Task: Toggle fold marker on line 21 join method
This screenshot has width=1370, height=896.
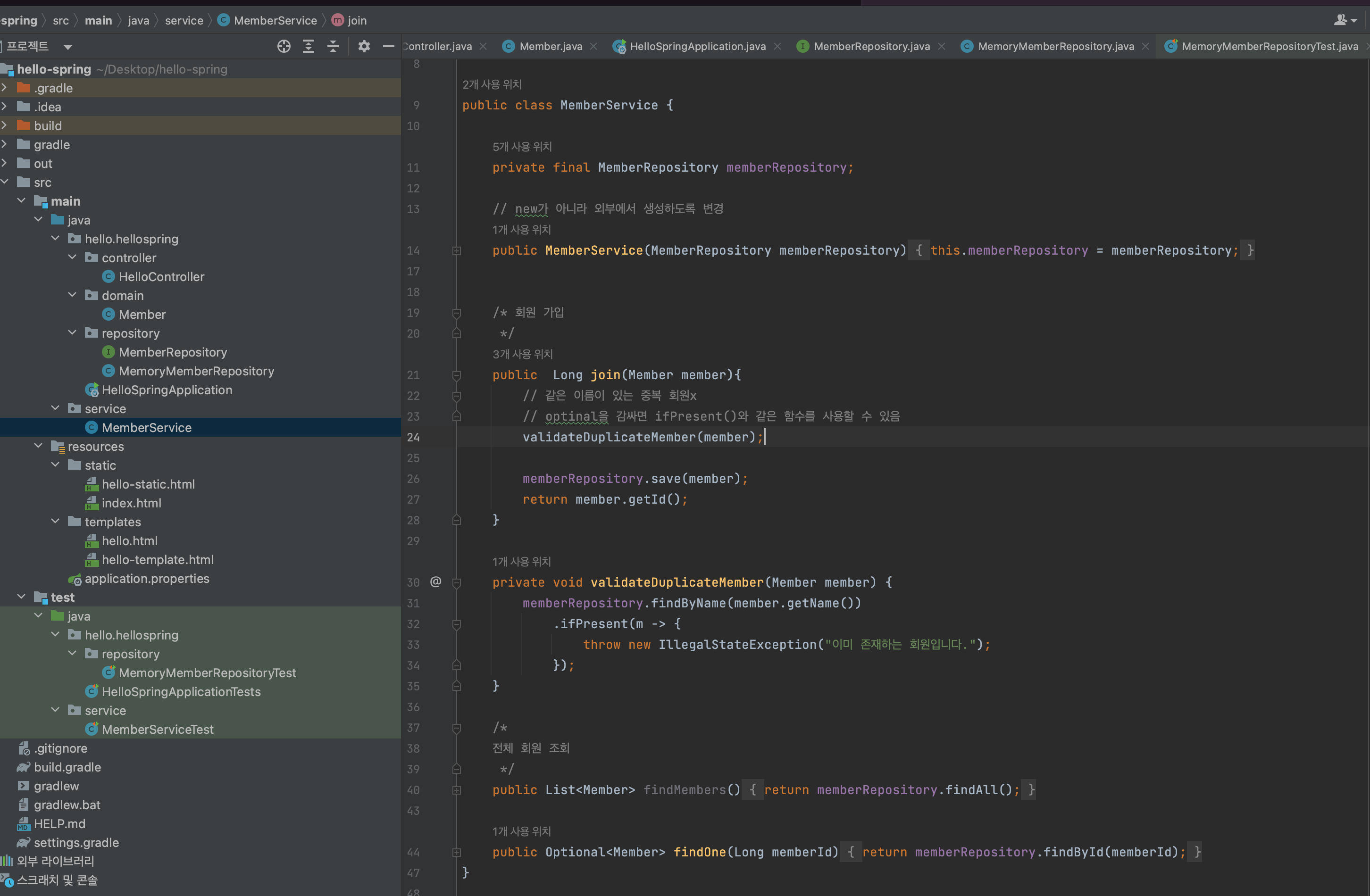Action: point(457,375)
